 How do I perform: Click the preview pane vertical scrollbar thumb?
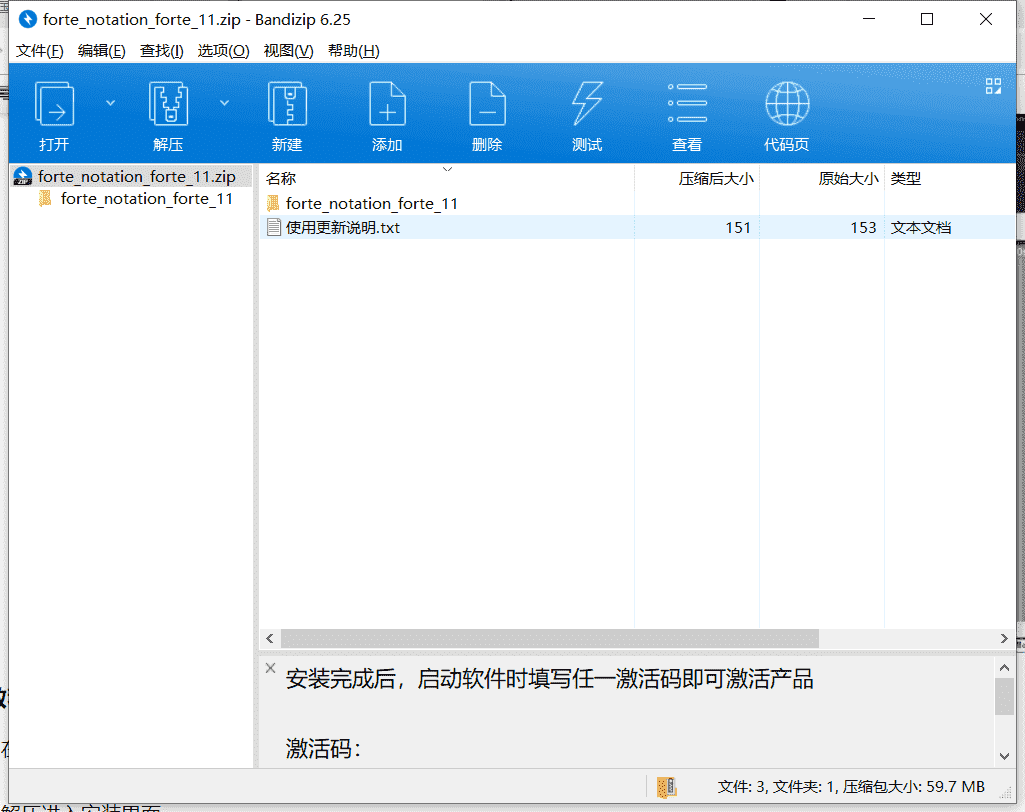[1004, 697]
